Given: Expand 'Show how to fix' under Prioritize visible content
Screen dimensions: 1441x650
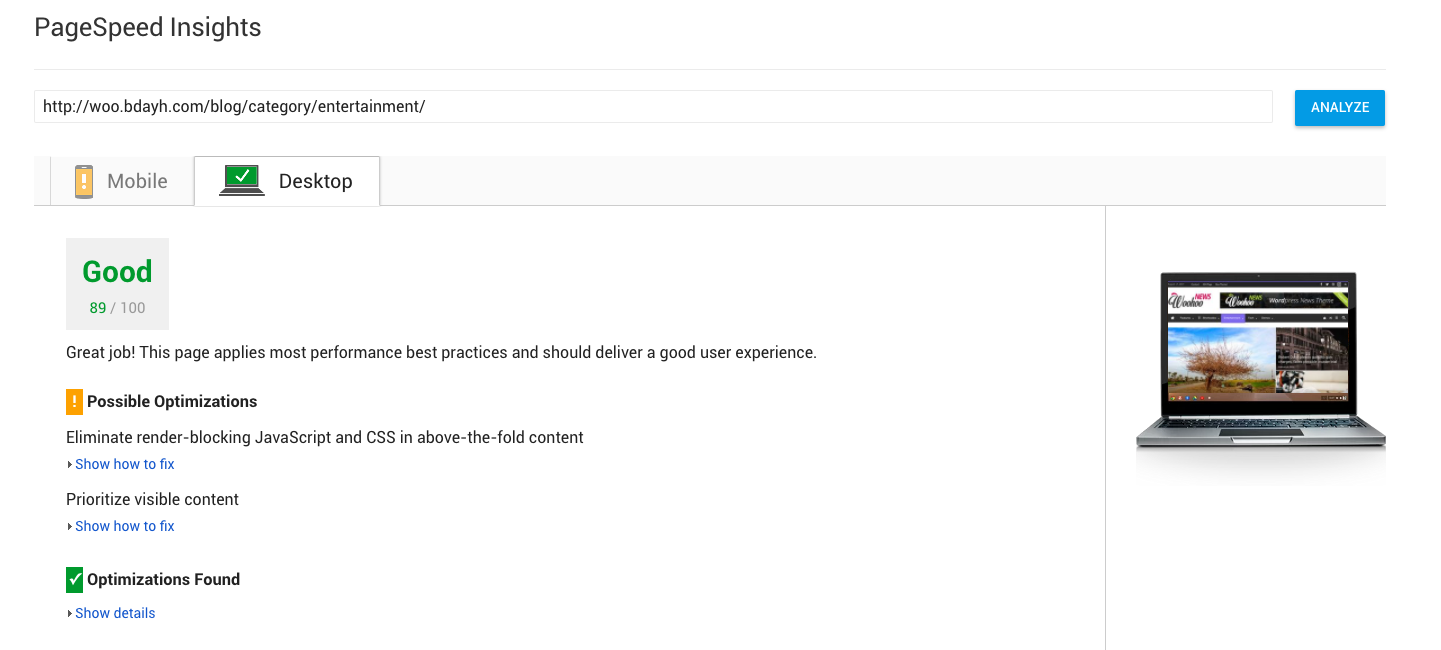Looking at the screenshot, I should pos(124,526).
